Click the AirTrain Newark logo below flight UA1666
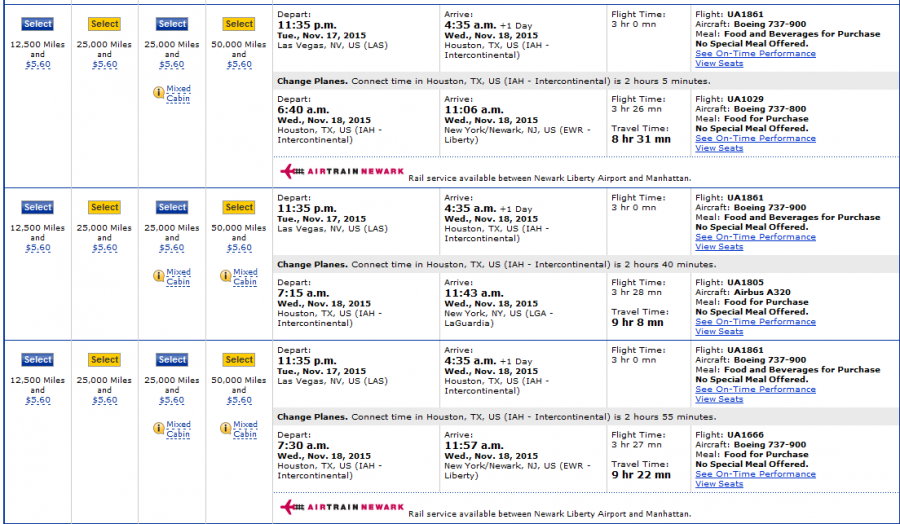The width and height of the screenshot is (900, 524). (342, 507)
